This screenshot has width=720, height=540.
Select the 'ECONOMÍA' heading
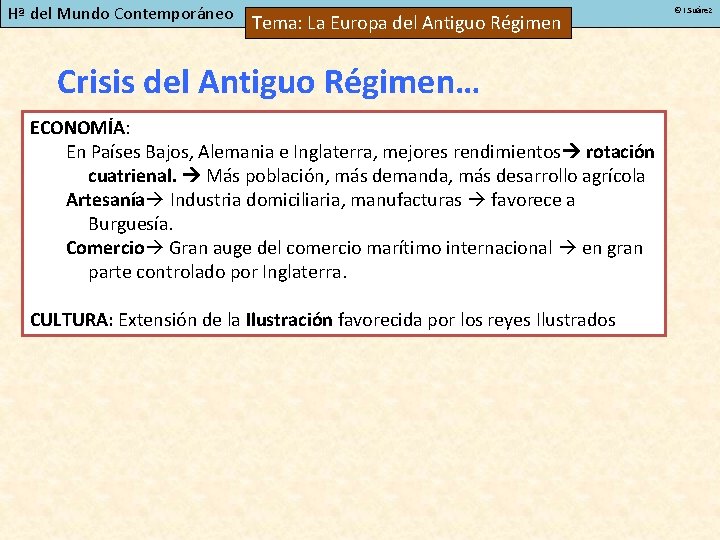[77, 128]
